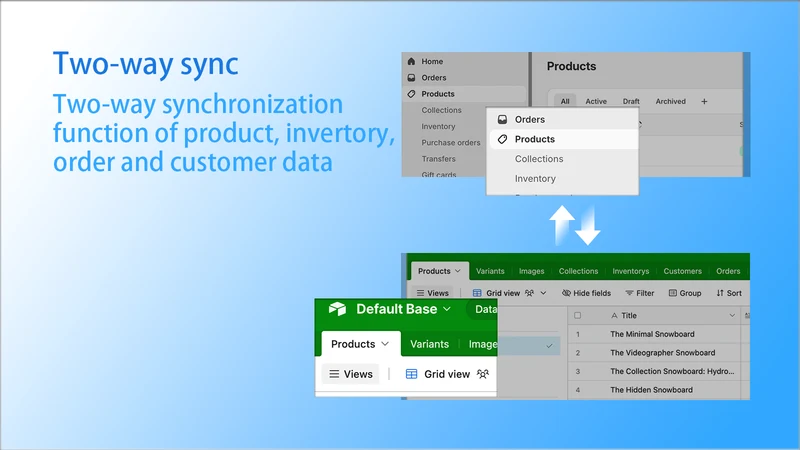Select Products in the enlarged menu callout
This screenshot has width=800, height=450.
coord(564,139)
